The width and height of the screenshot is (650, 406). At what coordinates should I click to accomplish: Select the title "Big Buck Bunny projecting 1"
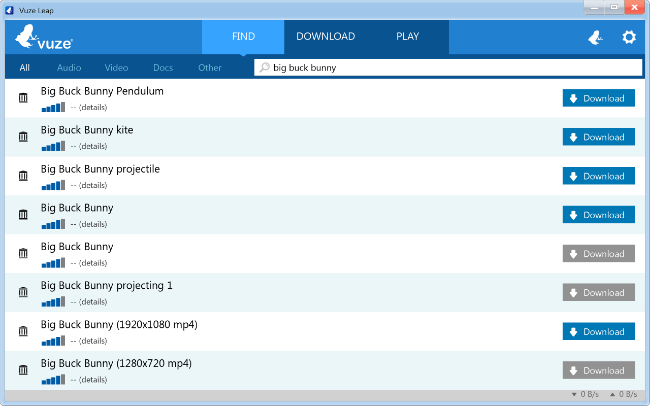point(107,286)
